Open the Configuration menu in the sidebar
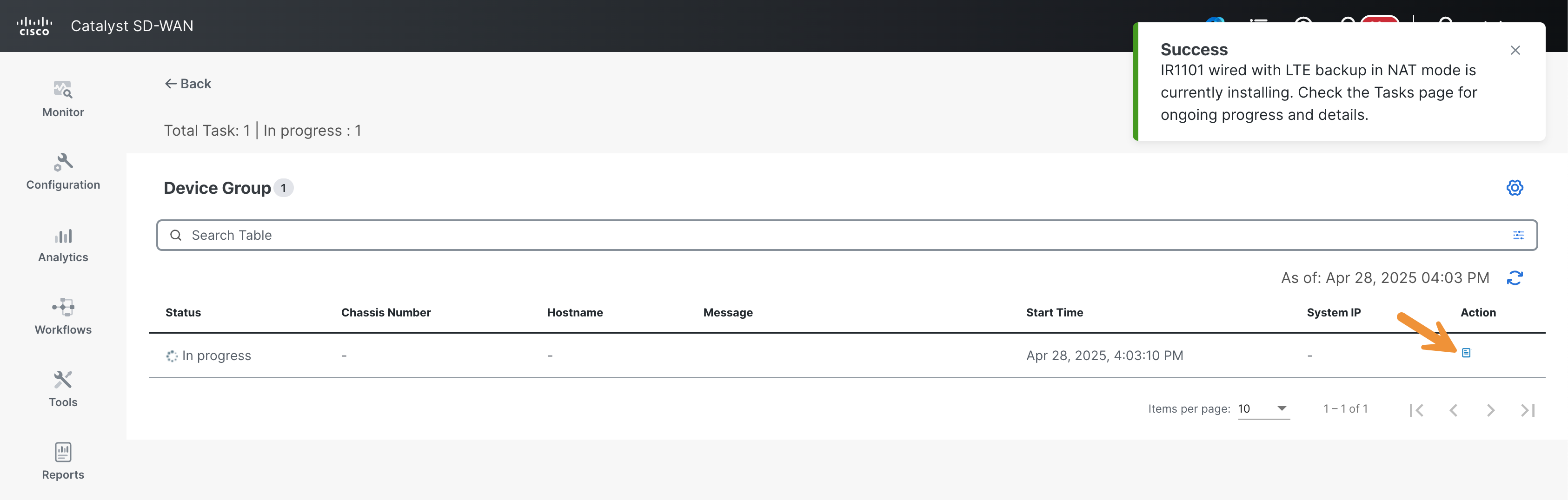Viewport: 1568px width, 500px height. pyautogui.click(x=63, y=171)
